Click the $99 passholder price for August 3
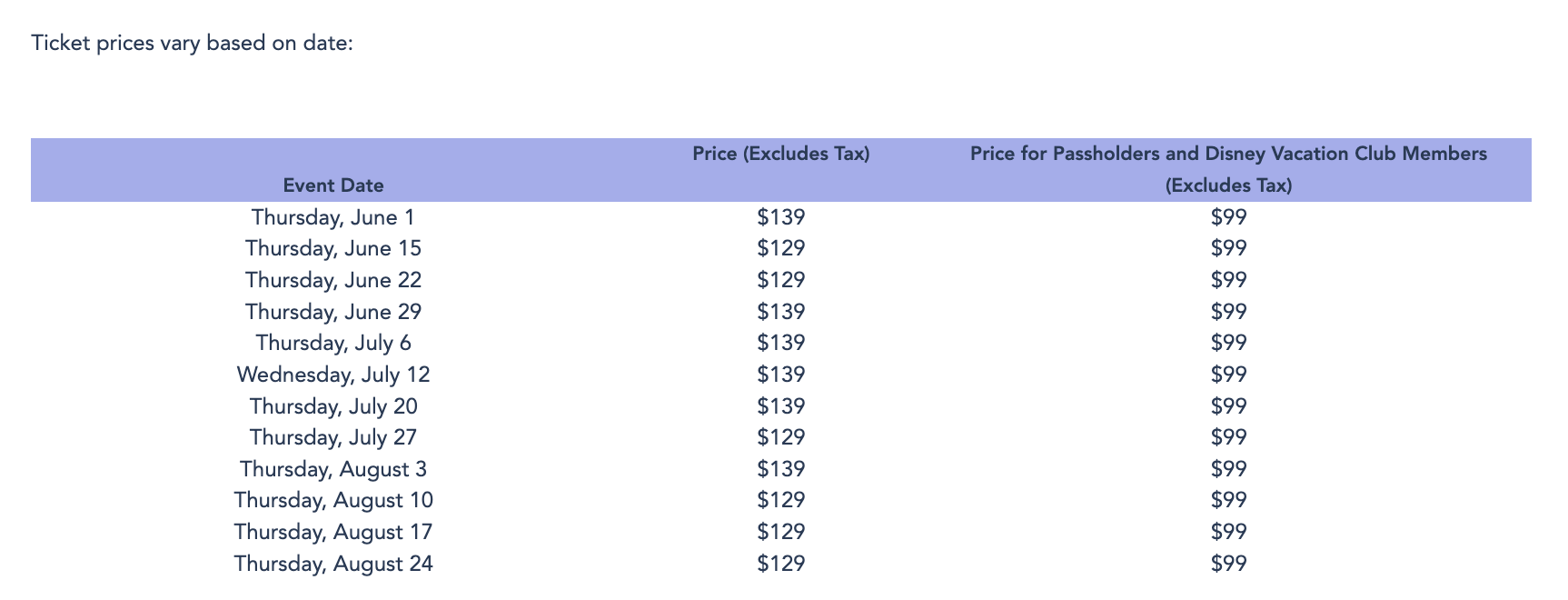 tap(1228, 469)
